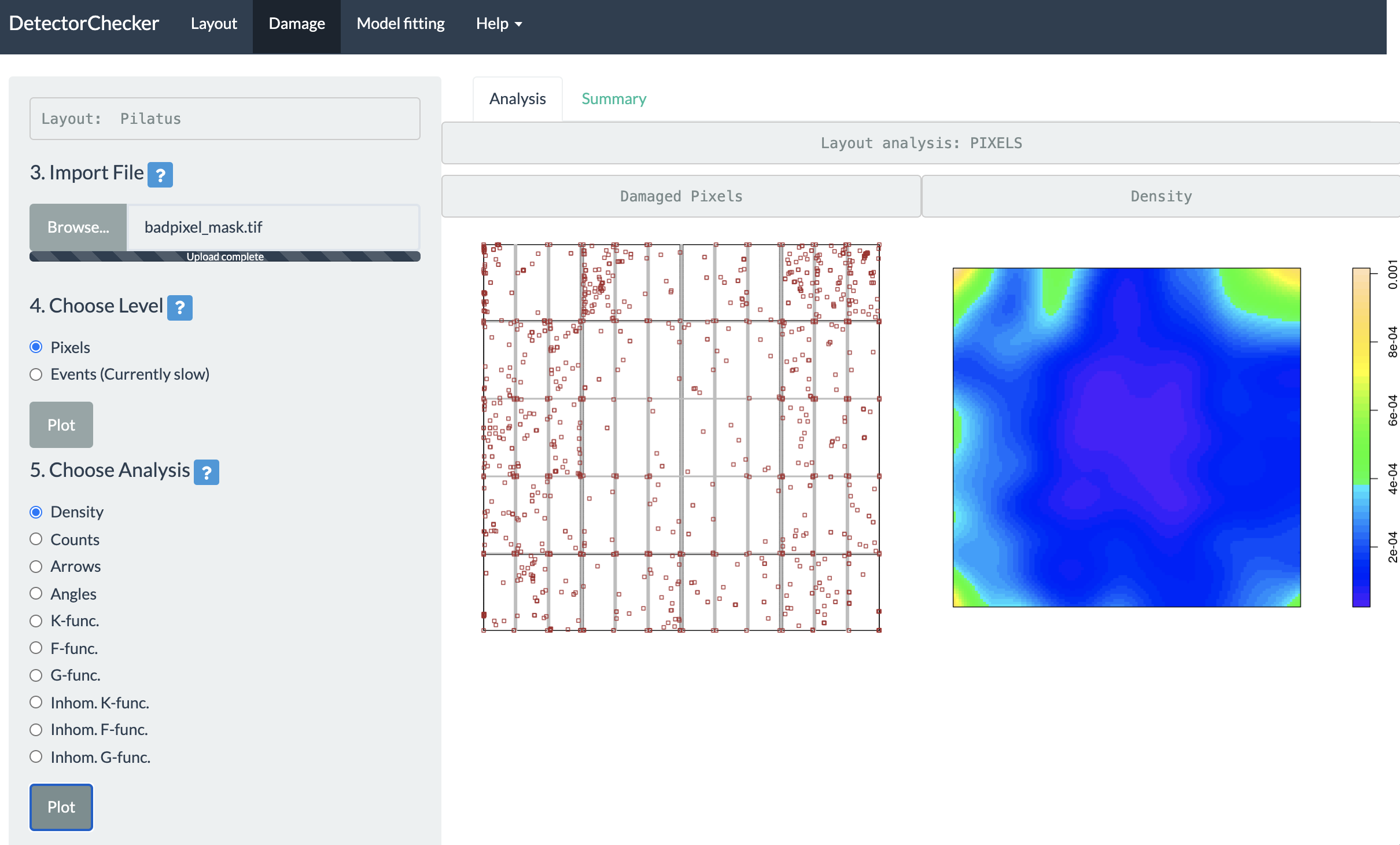Open the Help dropdown menu
This screenshot has height=845, width=1400.
point(499,24)
